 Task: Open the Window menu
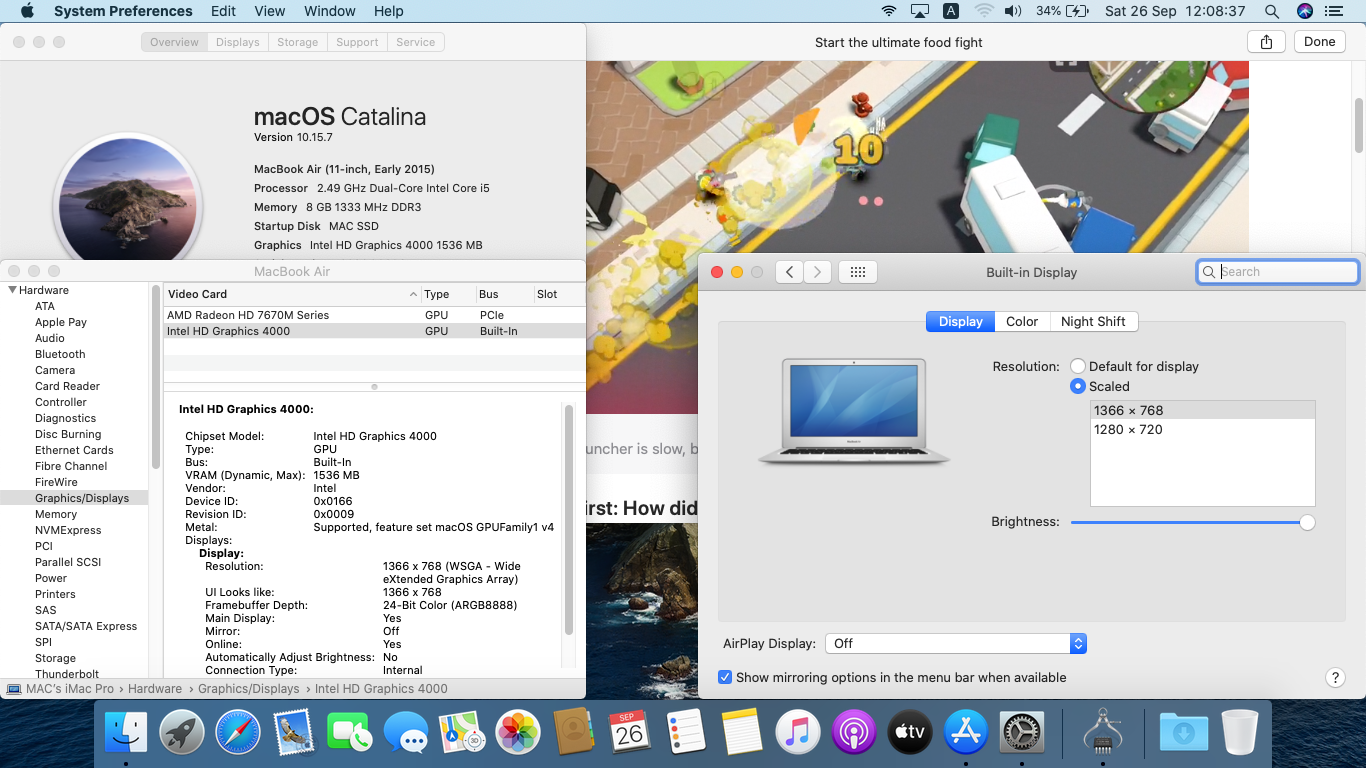point(330,11)
